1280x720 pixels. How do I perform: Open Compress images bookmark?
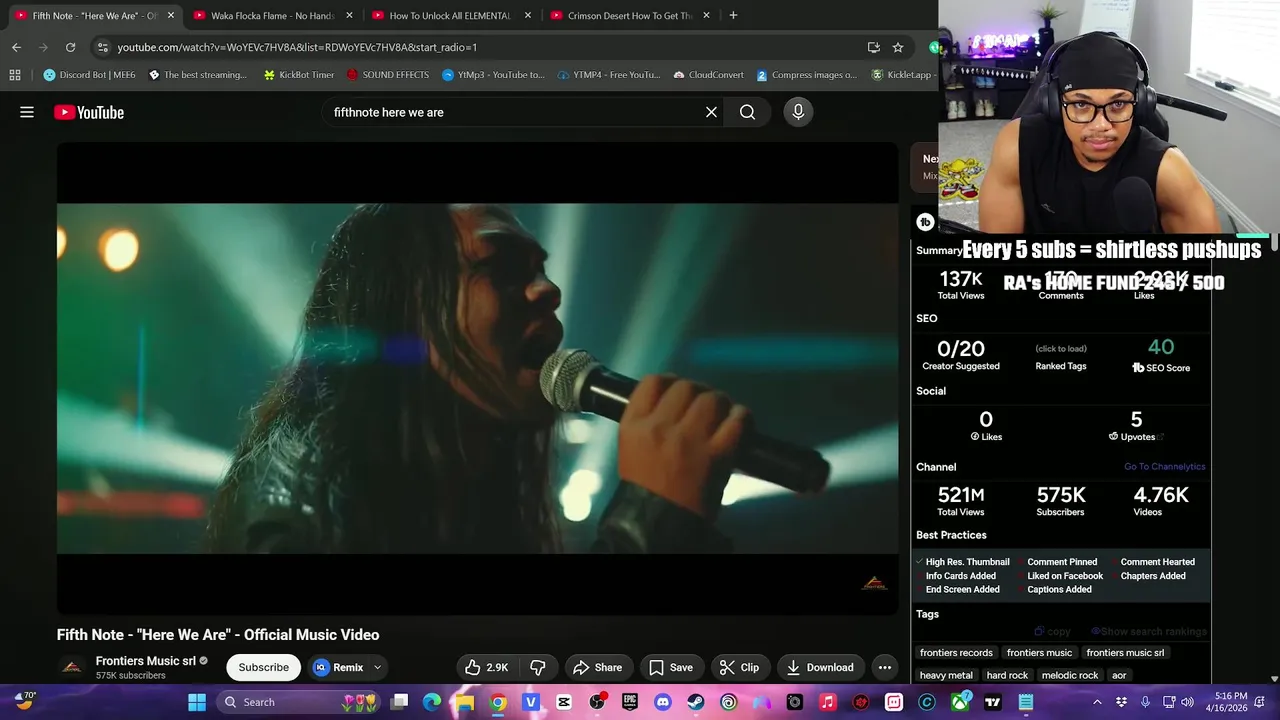[x=806, y=75]
